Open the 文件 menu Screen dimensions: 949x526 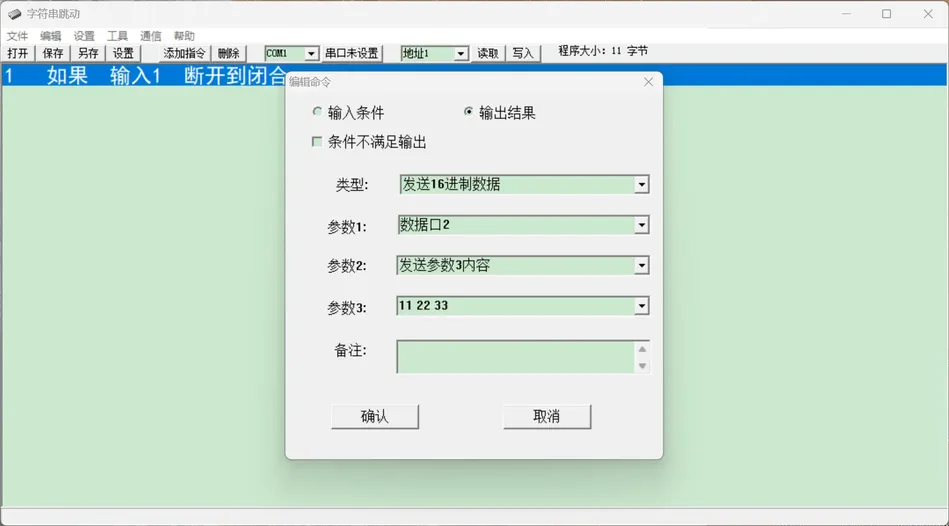[17, 36]
